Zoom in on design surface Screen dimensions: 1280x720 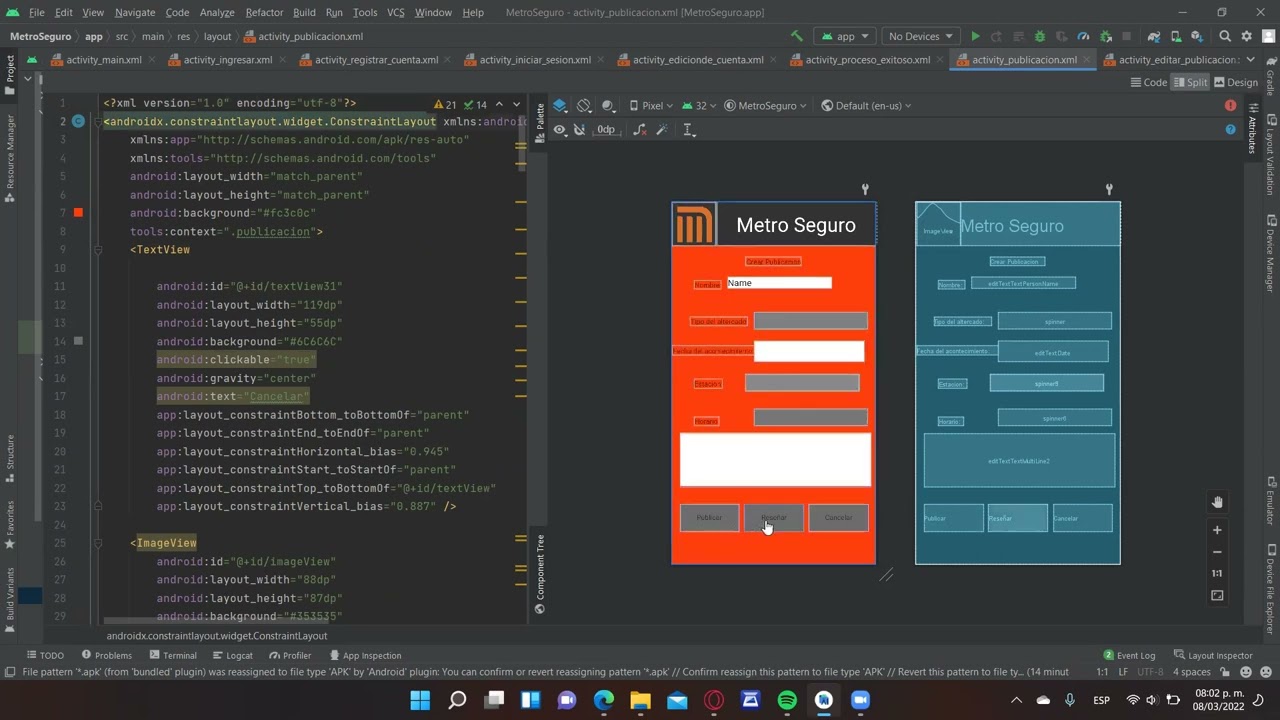click(1217, 530)
